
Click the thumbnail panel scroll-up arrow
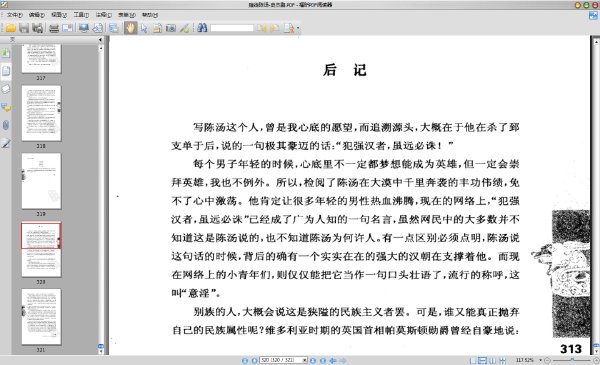point(101,48)
